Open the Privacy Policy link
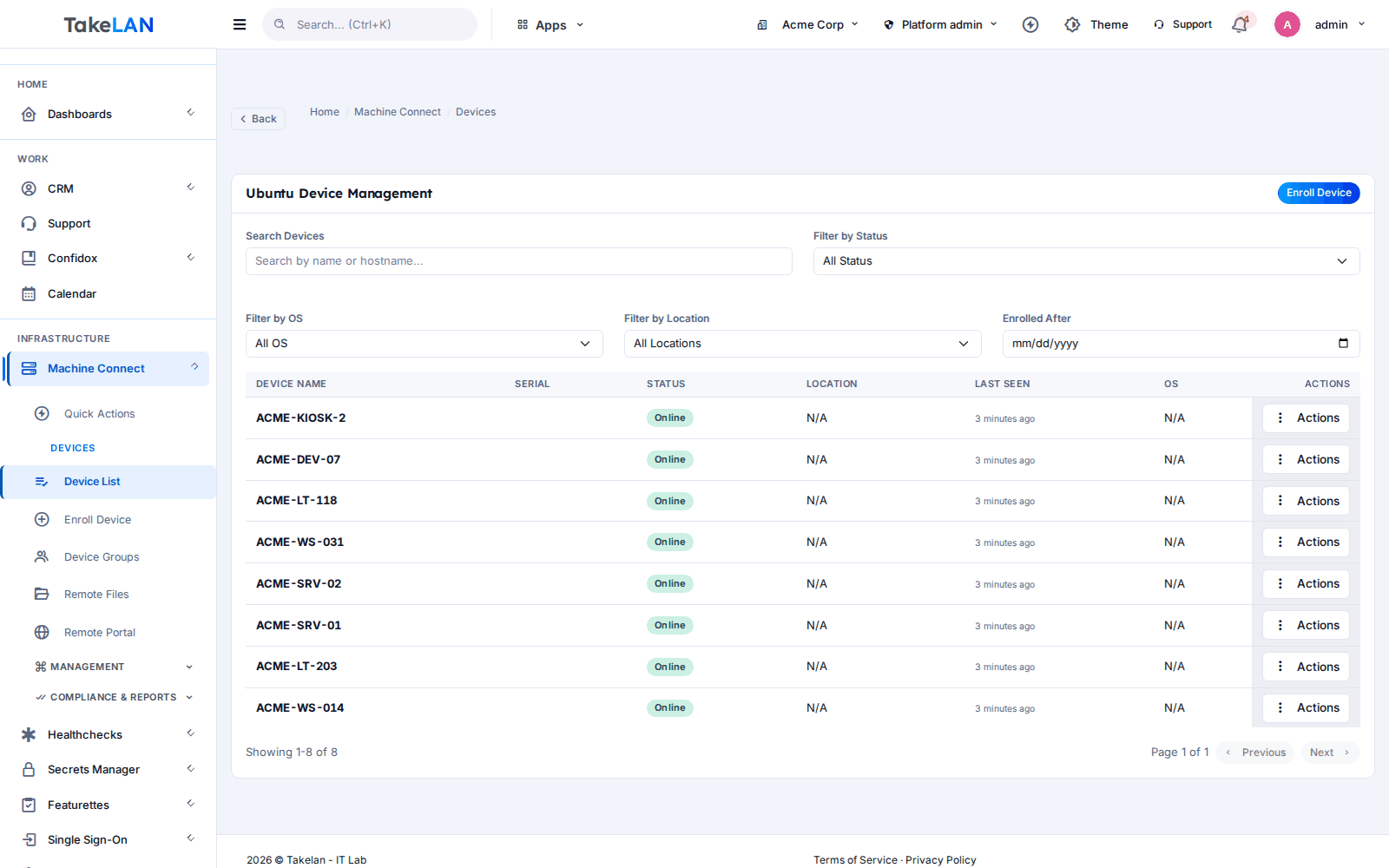Image resolution: width=1389 pixels, height=868 pixels. click(941, 860)
